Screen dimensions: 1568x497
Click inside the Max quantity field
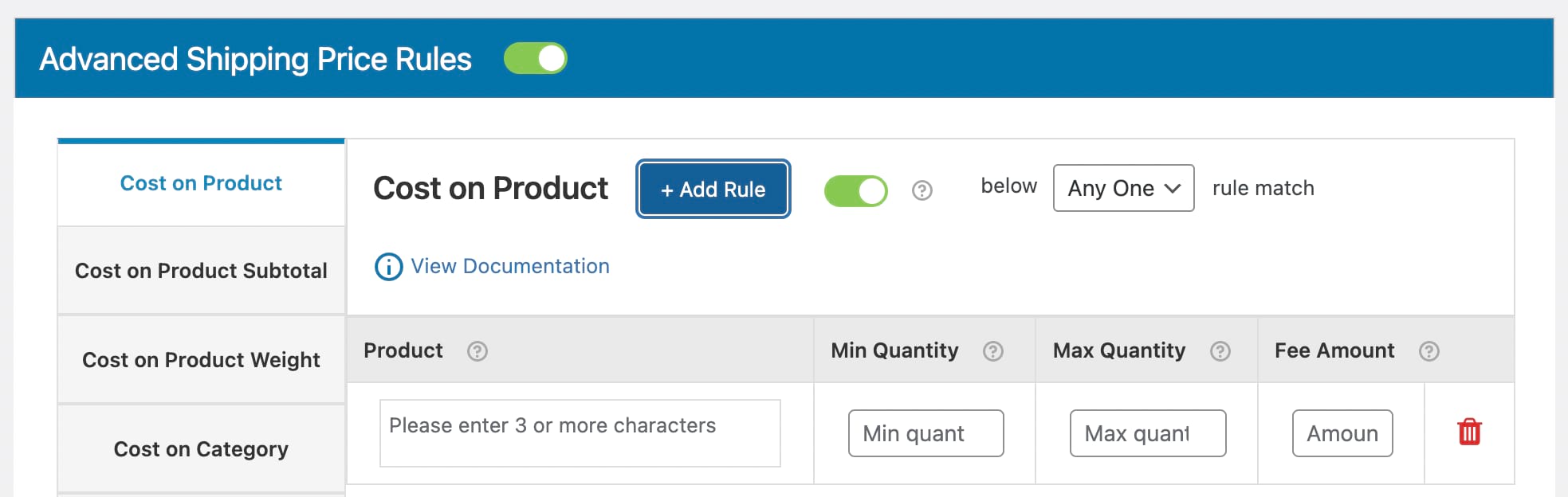(x=1148, y=432)
